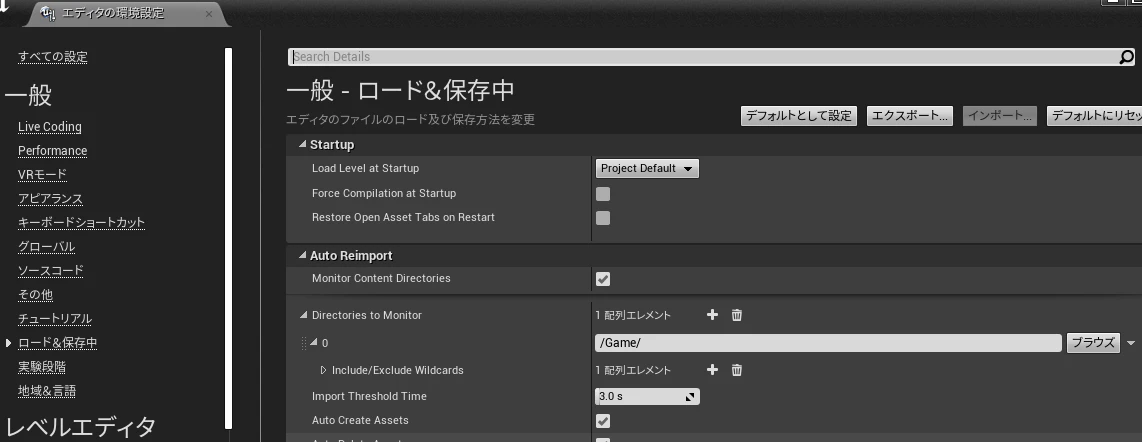This screenshot has width=1142, height=442.
Task: Click the search magnifier icon in Search Details
Action: coord(1126,57)
